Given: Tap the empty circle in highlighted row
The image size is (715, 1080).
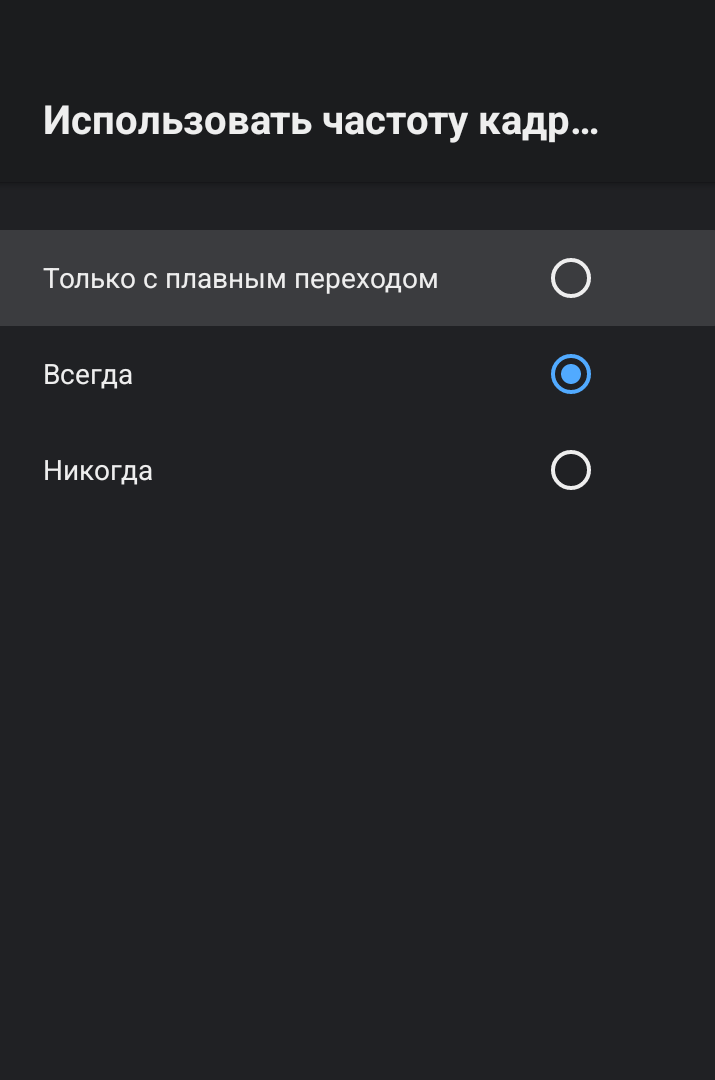Looking at the screenshot, I should (570, 278).
